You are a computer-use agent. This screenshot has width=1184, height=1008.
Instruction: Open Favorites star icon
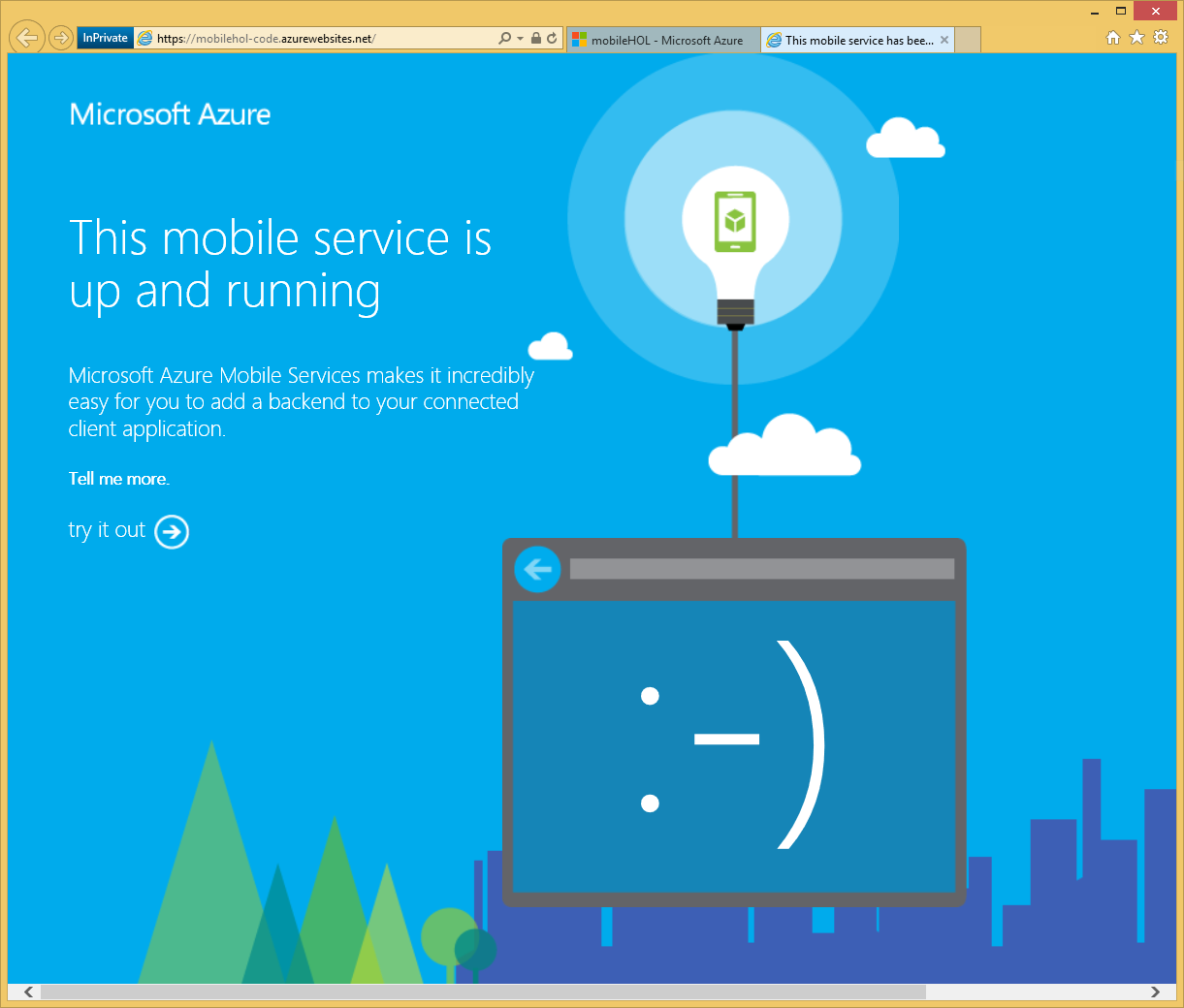[x=1136, y=38]
